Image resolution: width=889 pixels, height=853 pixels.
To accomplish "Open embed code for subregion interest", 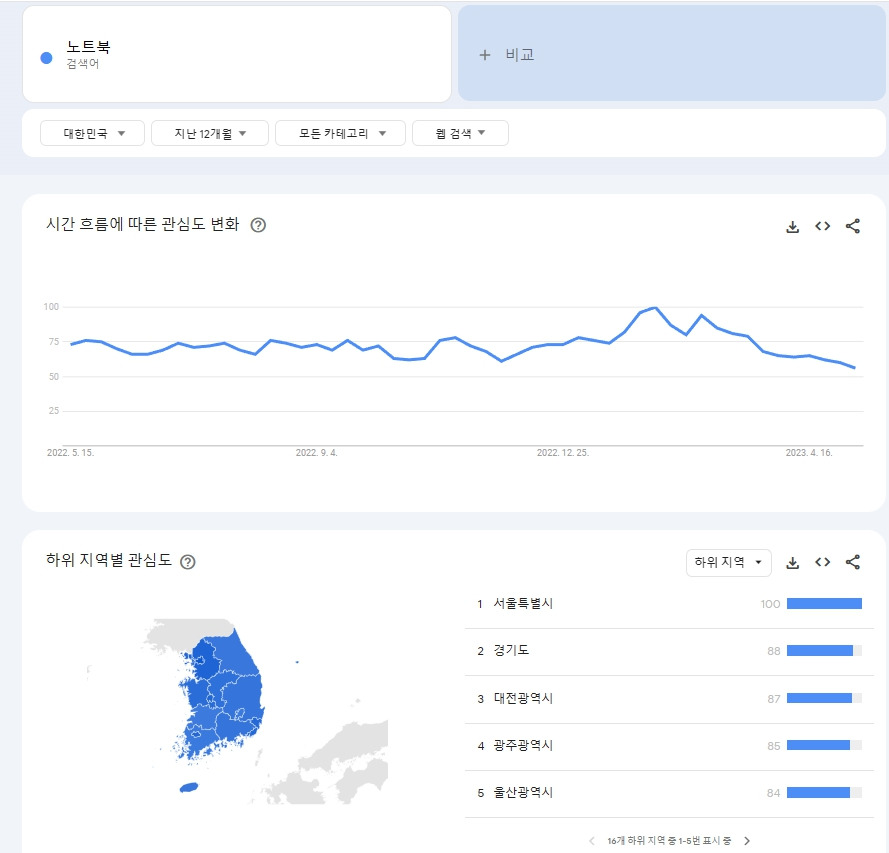I will pos(823,562).
